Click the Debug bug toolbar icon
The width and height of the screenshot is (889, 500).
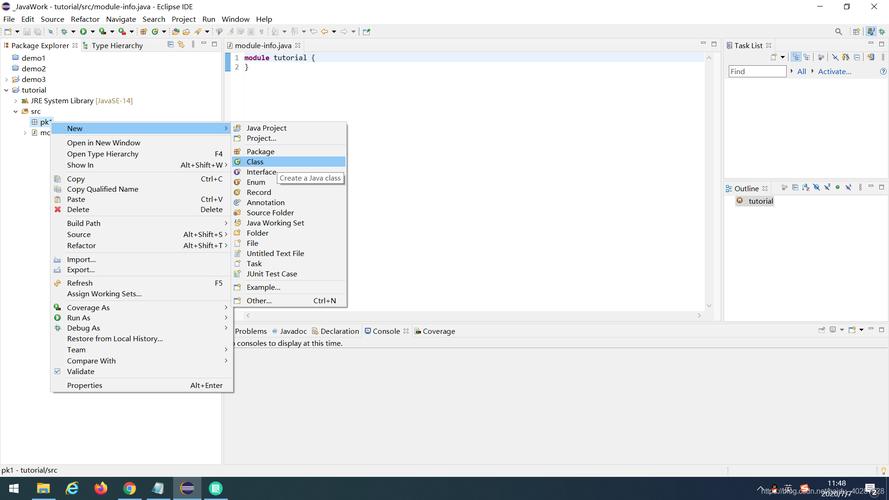pos(64,32)
